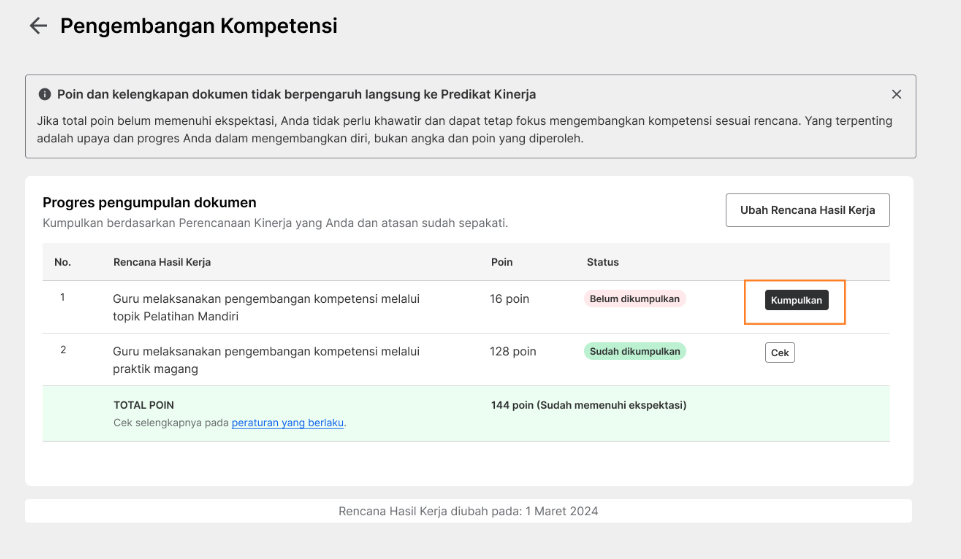The height and width of the screenshot is (559, 961).
Task: Click the 128 poin value
Action: tap(512, 352)
